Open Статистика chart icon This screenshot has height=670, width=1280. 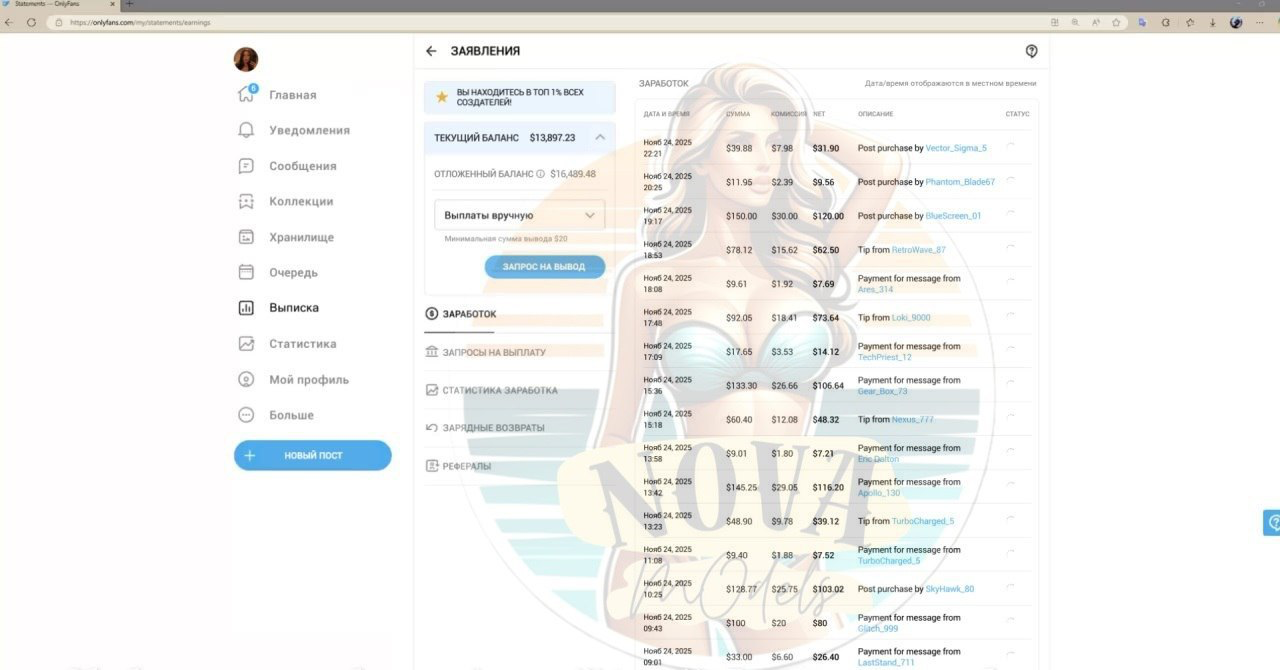point(246,344)
